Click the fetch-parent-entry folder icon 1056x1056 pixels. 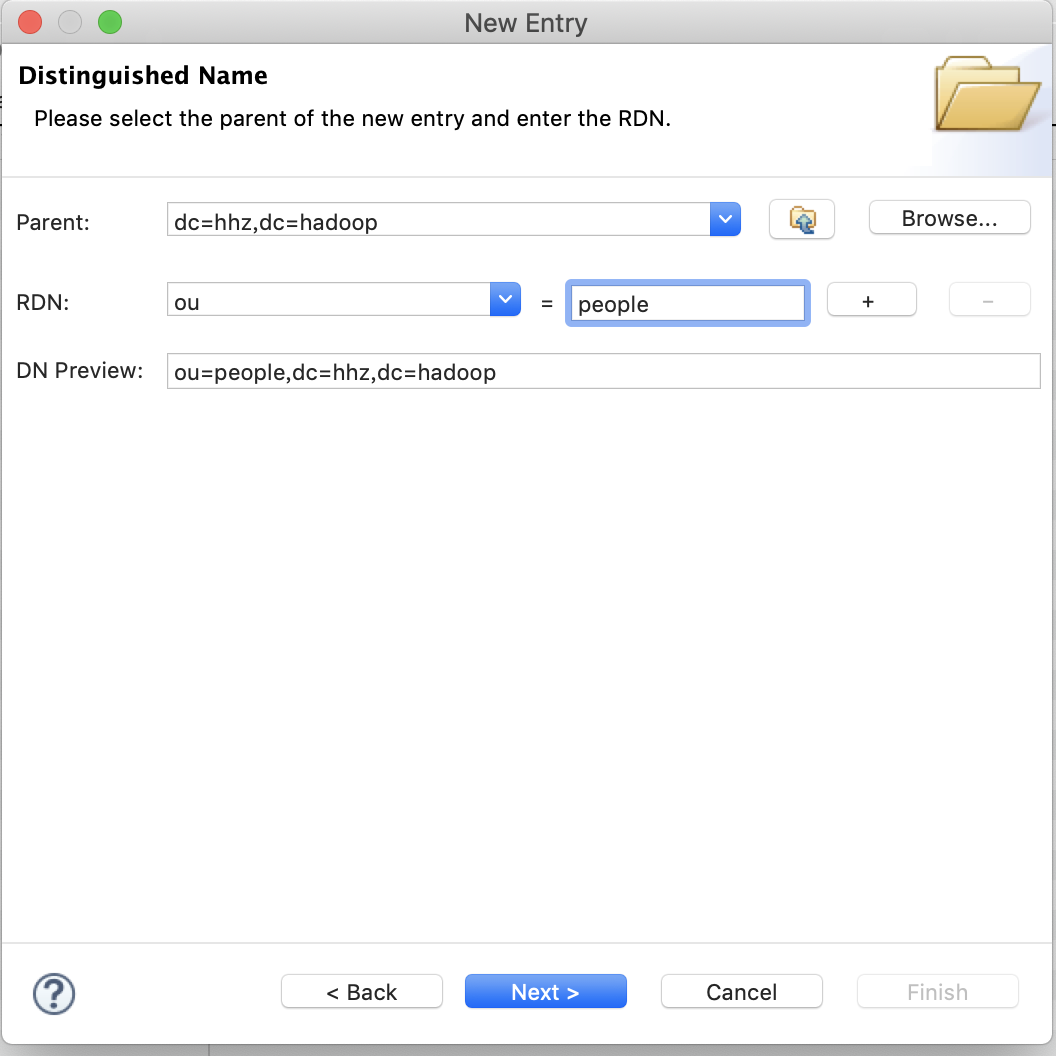point(801,219)
